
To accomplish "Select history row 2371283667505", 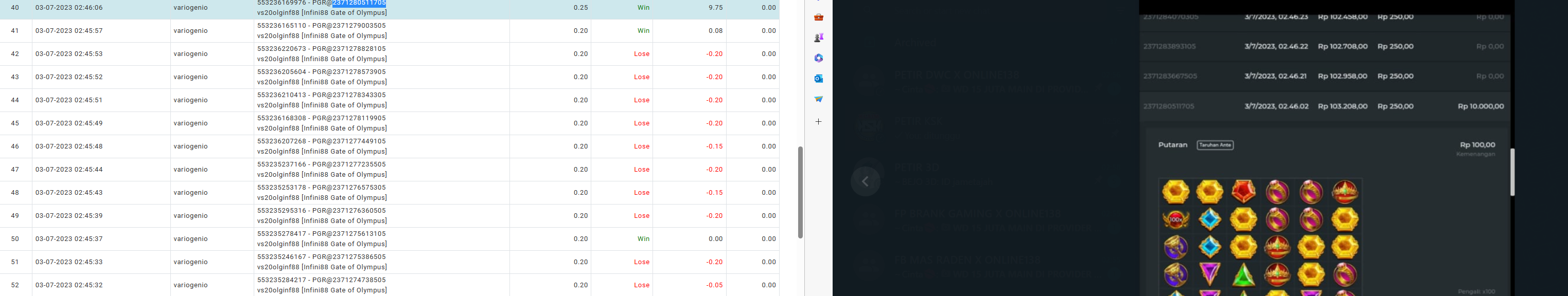I will pos(1325,76).
